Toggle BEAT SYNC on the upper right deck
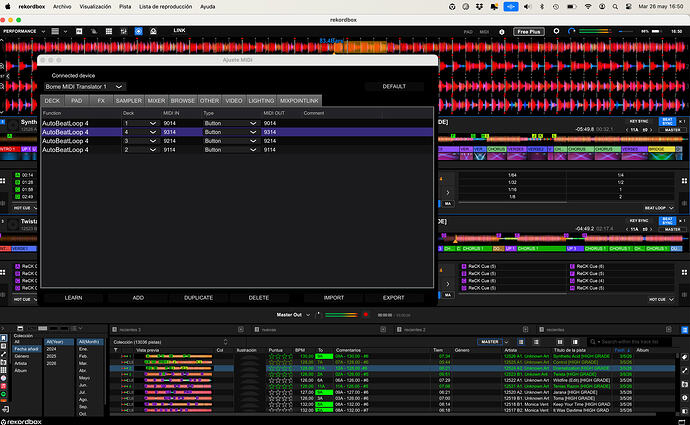 667,121
